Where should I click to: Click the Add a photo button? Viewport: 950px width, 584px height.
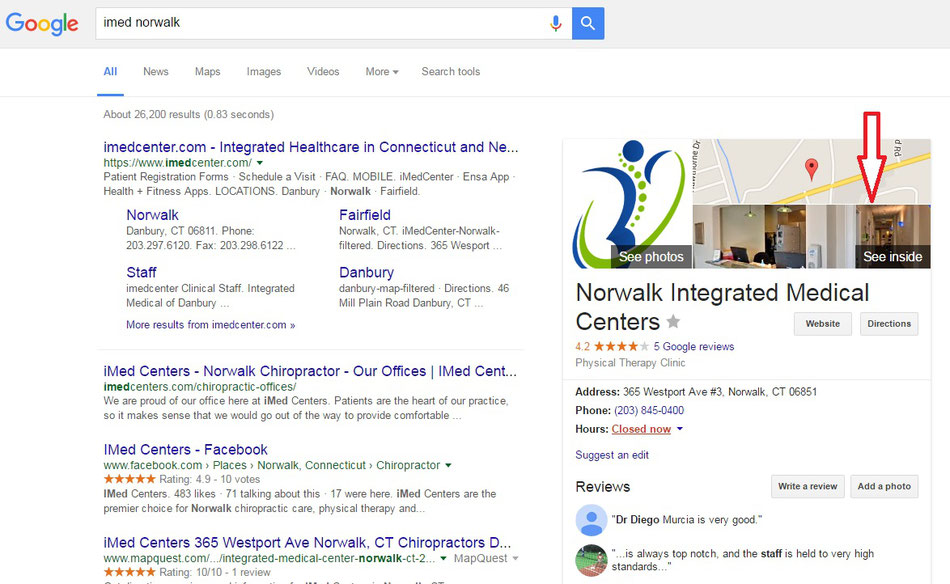pos(884,486)
